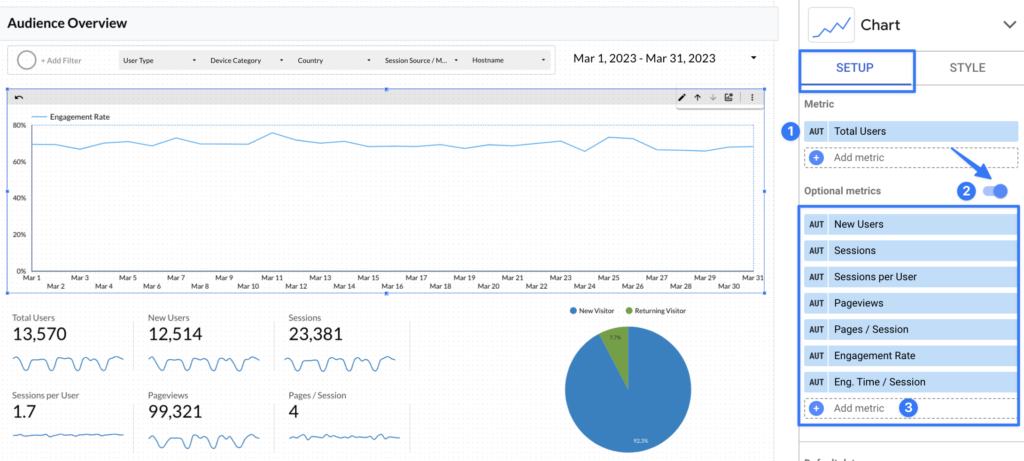The image size is (1024, 461).
Task: Select the Pageviews optional metric chip
Action: [911, 303]
